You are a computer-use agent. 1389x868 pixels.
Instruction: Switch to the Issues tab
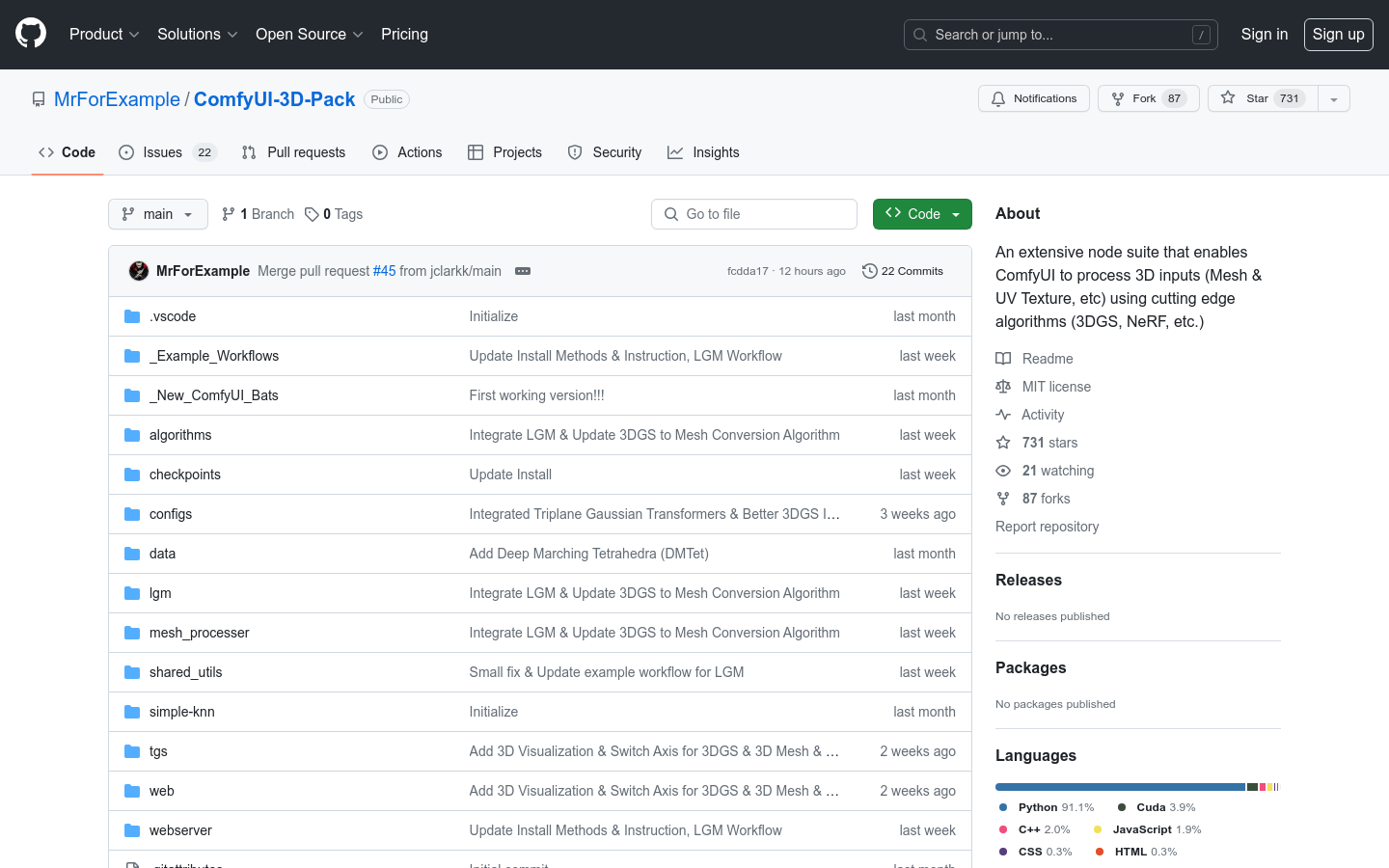click(x=167, y=152)
